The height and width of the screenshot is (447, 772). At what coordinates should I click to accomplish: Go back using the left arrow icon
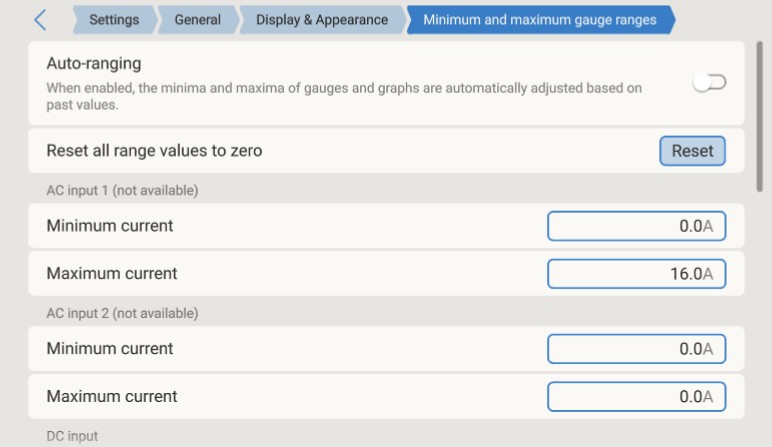click(40, 20)
